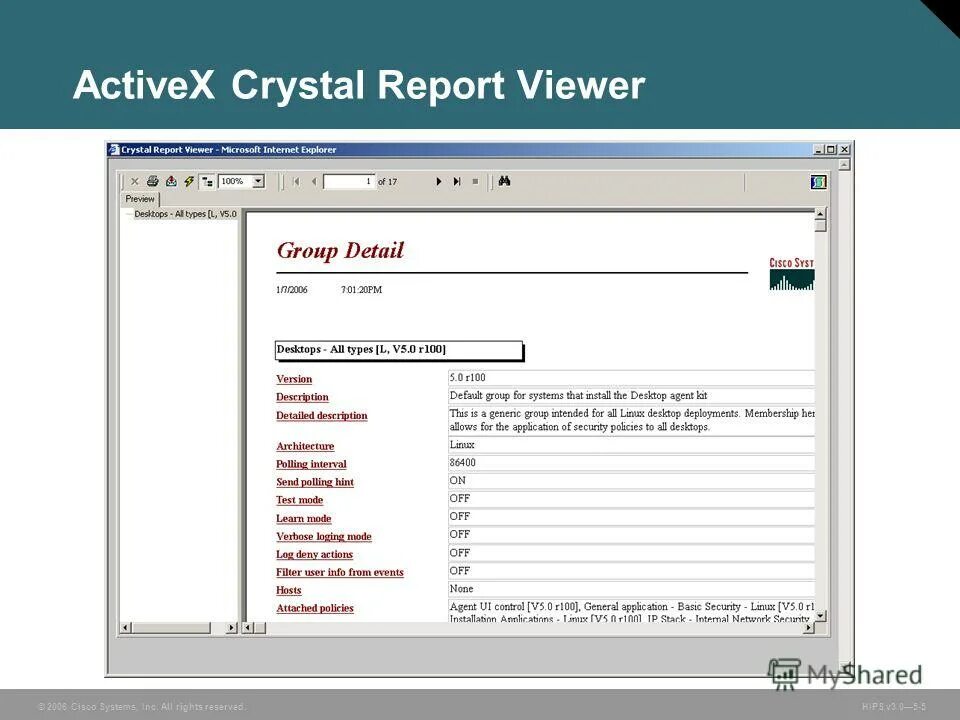Screen dimensions: 960x720
Task: Open the Print dialog from the toolbar
Action: [x=154, y=181]
